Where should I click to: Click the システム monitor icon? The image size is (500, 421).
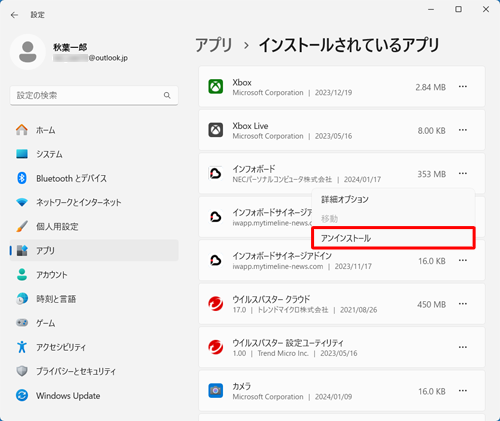click(x=22, y=154)
